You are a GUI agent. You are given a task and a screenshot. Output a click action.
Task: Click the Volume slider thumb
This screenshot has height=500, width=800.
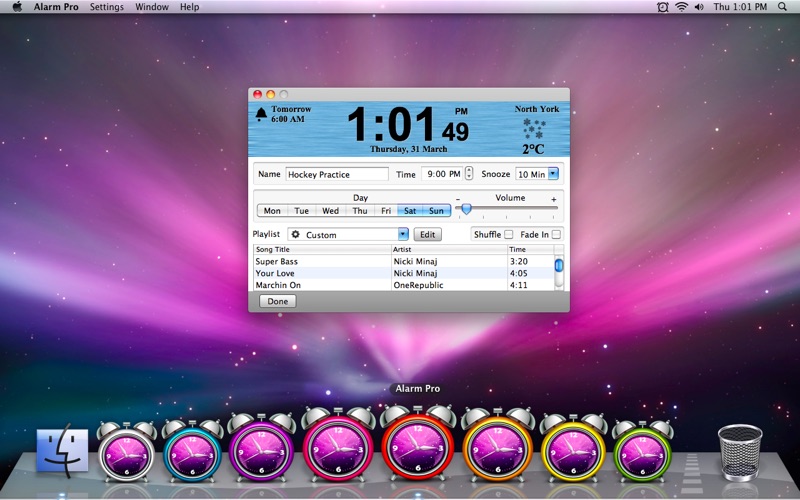click(x=466, y=209)
